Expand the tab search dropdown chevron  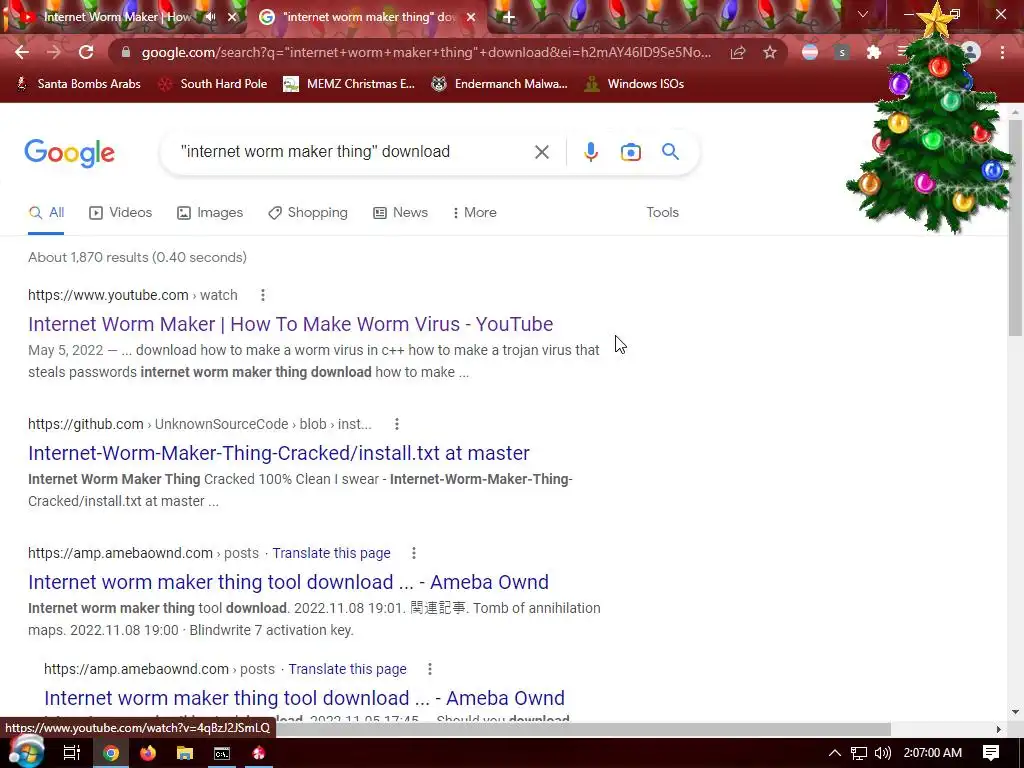tap(863, 14)
